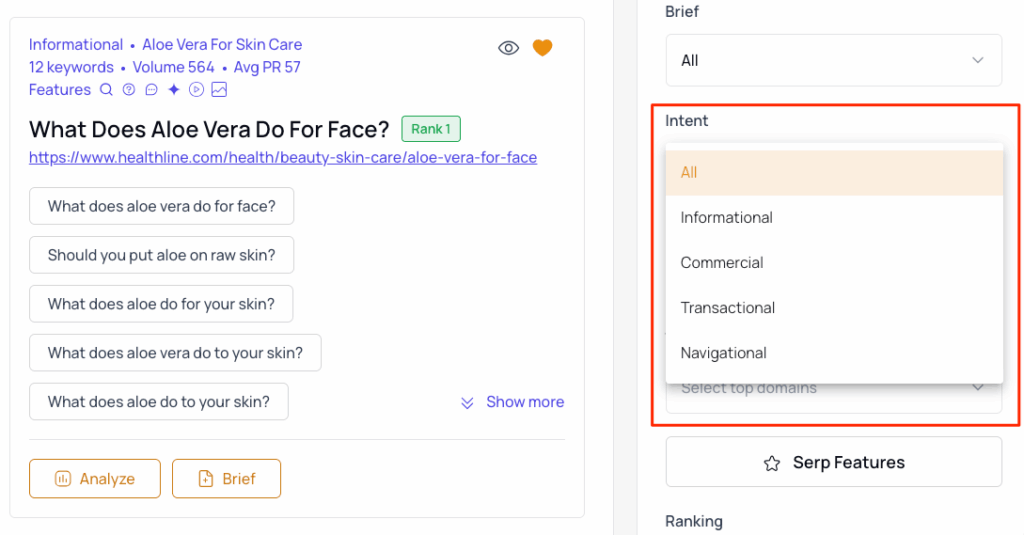Click the Analyze button
This screenshot has width=1024, height=535.
tap(95, 479)
